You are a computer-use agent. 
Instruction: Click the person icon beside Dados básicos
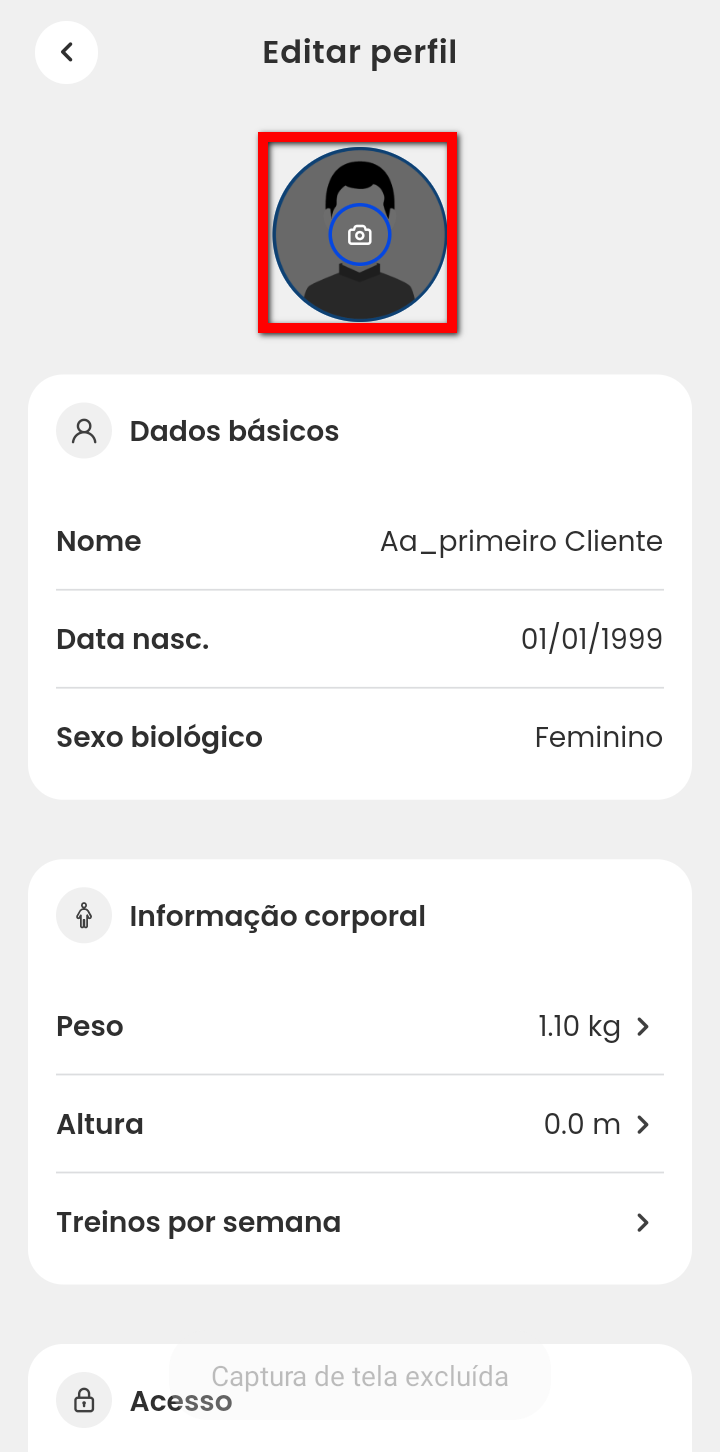[84, 431]
